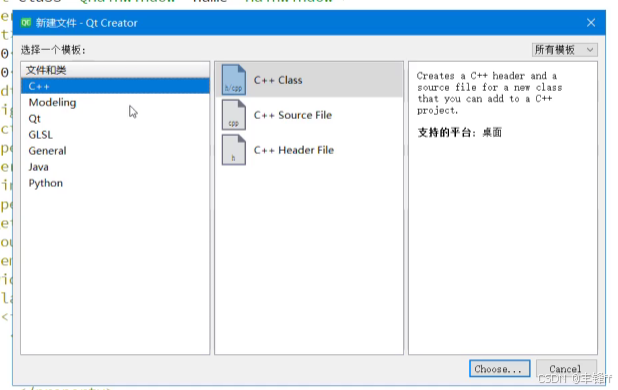Click the 支持的平台: 桌面 text
618x390 pixels.
pos(460,132)
